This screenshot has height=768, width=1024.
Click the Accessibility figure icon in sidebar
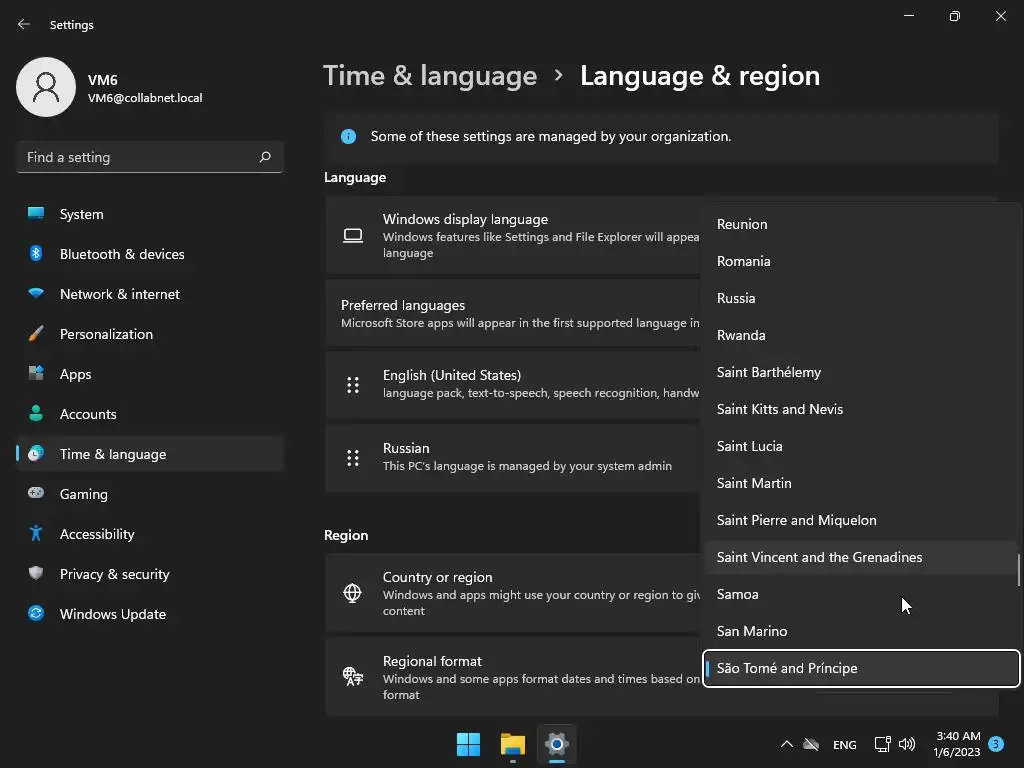point(36,534)
